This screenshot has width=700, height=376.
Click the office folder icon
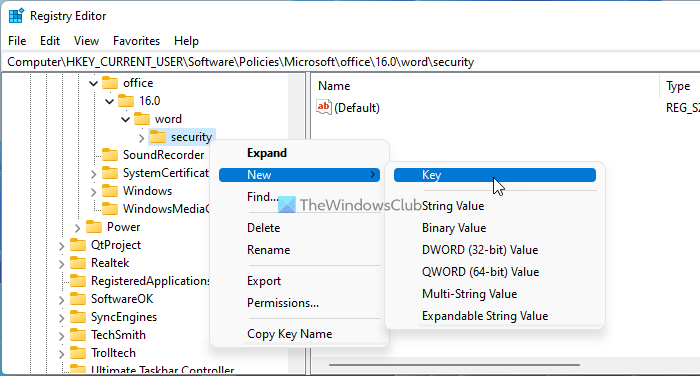pyautogui.click(x=110, y=83)
